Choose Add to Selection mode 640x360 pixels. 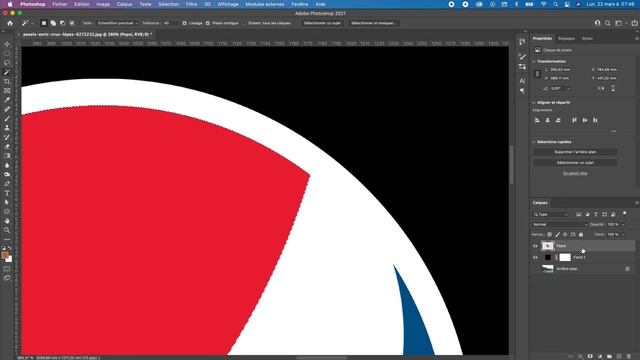tap(53, 23)
